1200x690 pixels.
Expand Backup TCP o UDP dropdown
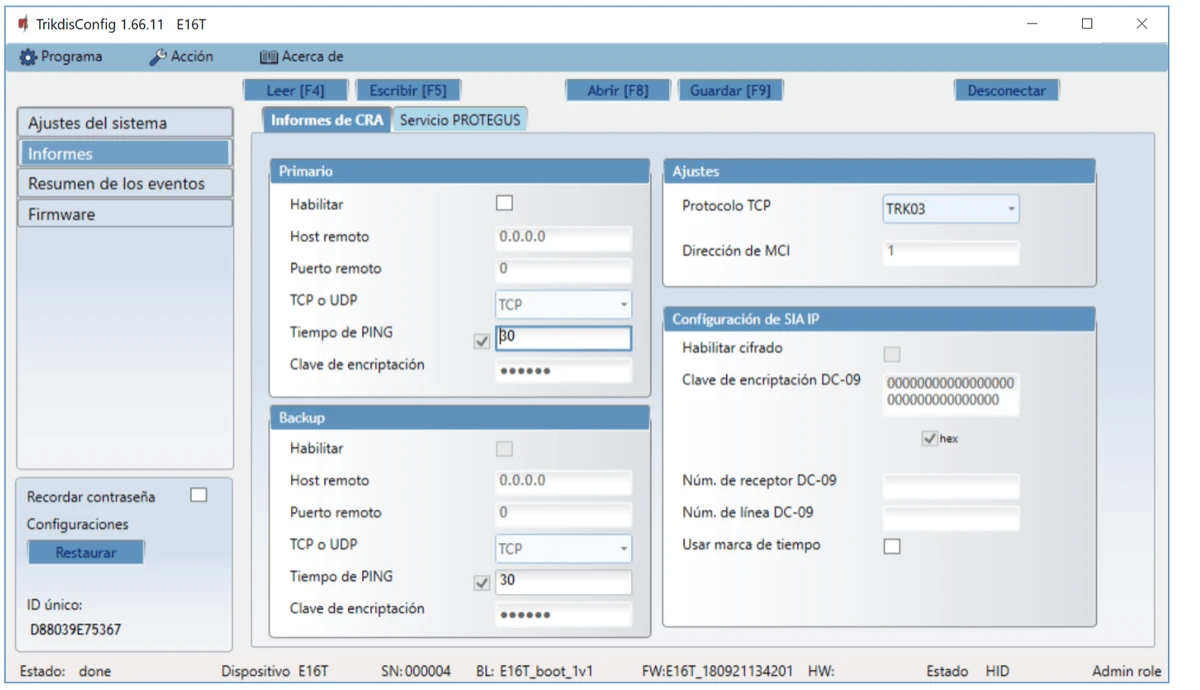click(563, 549)
